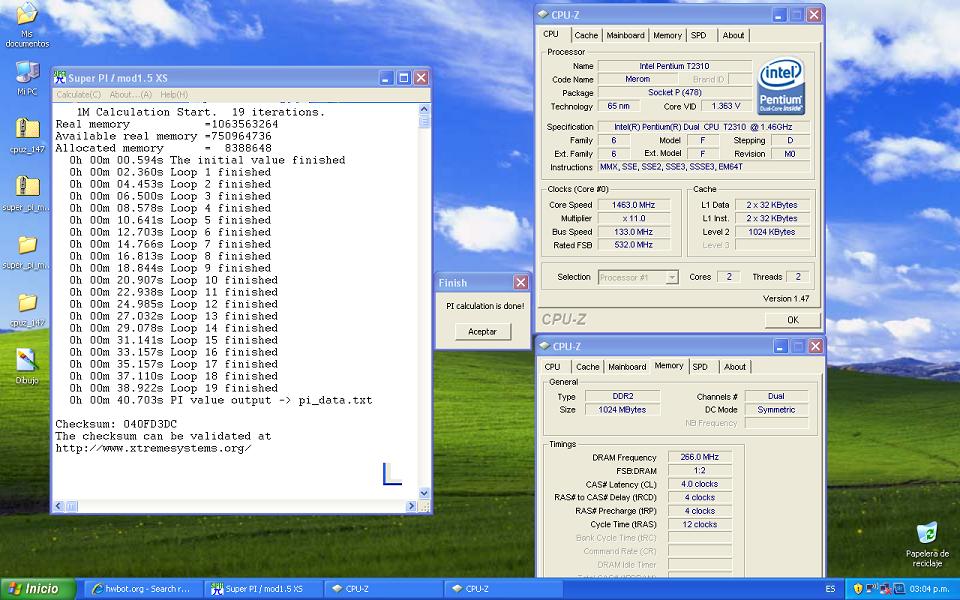Click the Core VID value 1.363 V
The image size is (960, 600).
coord(726,106)
